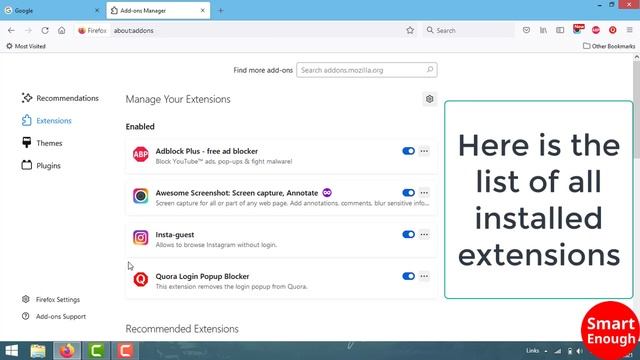Open Adblock Plus toolbar icon
This screenshot has width=640, height=360.
(x=596, y=30)
